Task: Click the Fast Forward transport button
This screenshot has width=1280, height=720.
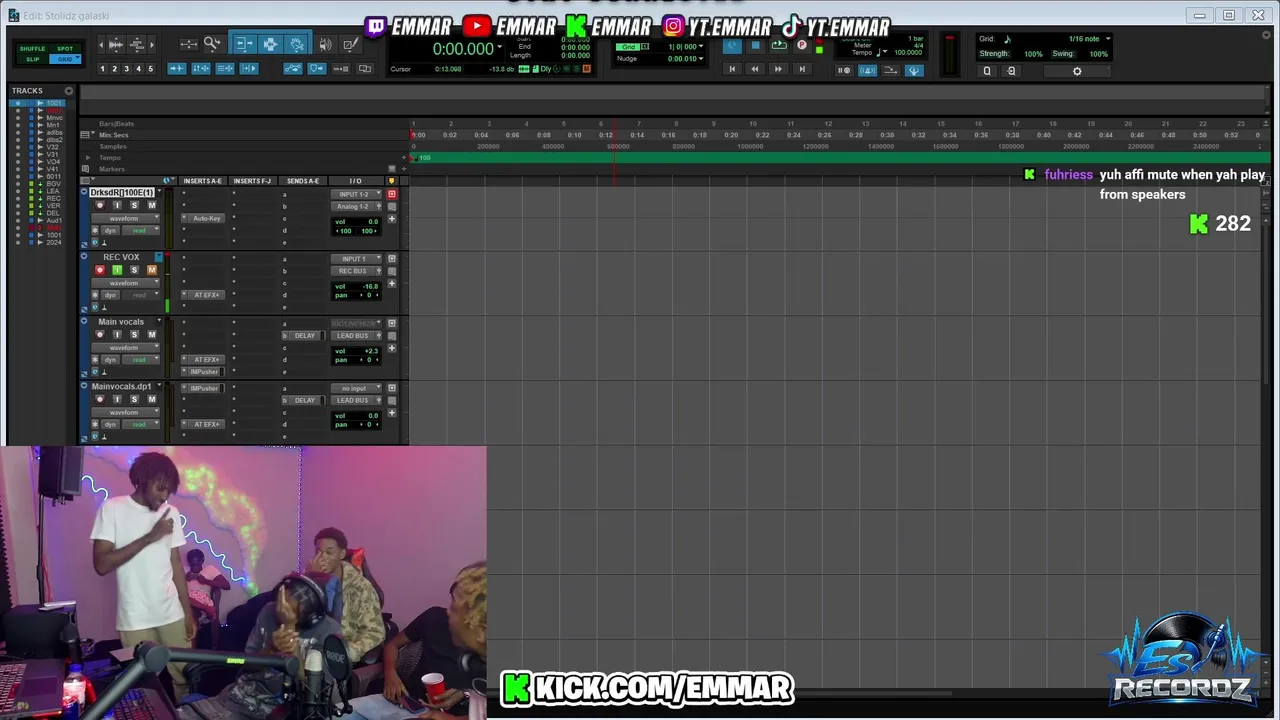Action: pyautogui.click(x=778, y=69)
